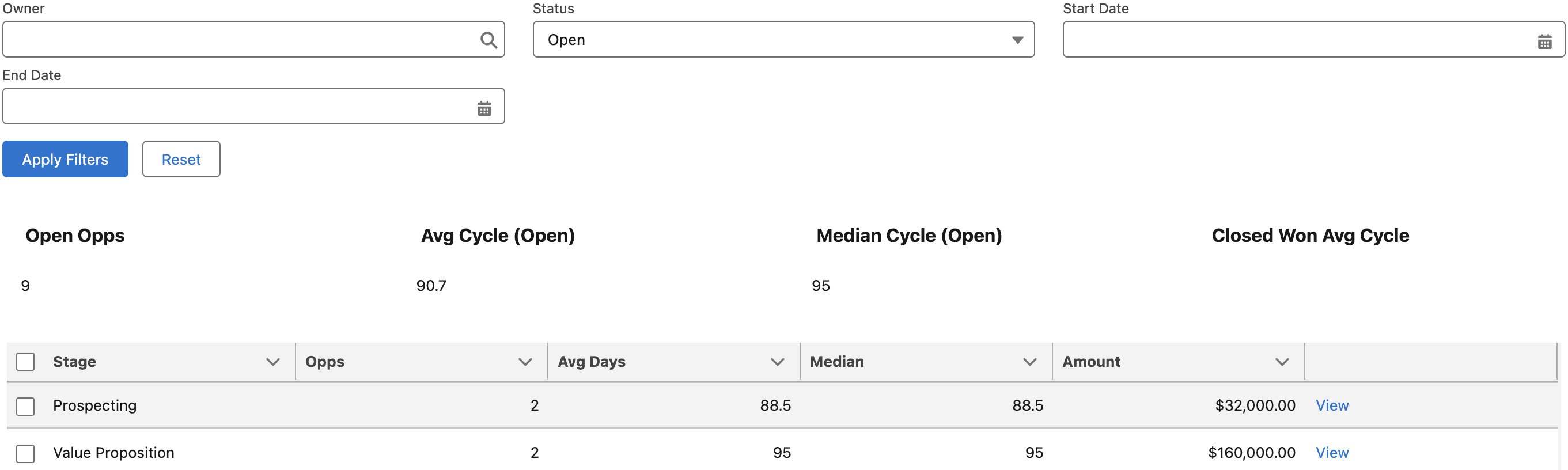Click the Status dropdown arrow
Image resolution: width=1568 pixels, height=470 pixels.
click(1017, 40)
